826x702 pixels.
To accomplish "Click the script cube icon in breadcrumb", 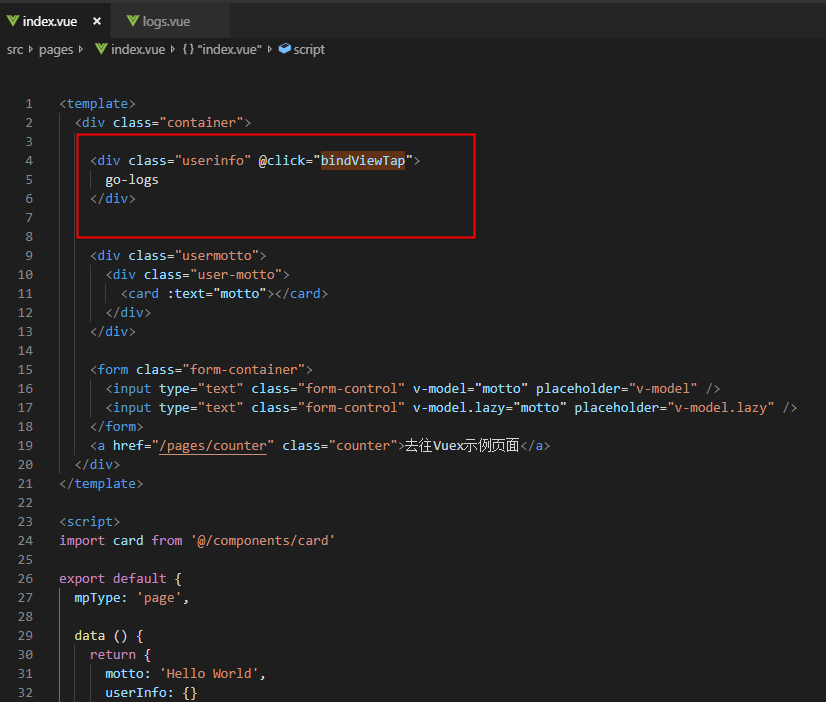I will [284, 48].
